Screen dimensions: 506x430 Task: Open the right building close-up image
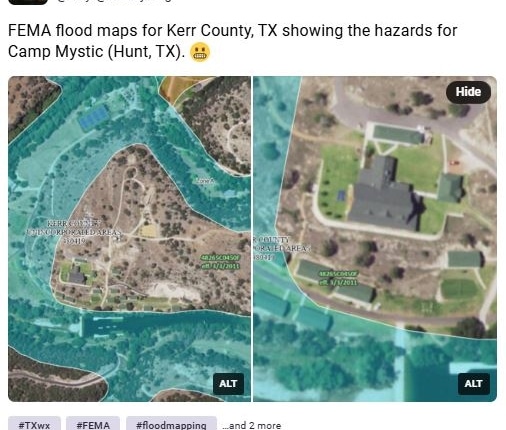pos(375,239)
